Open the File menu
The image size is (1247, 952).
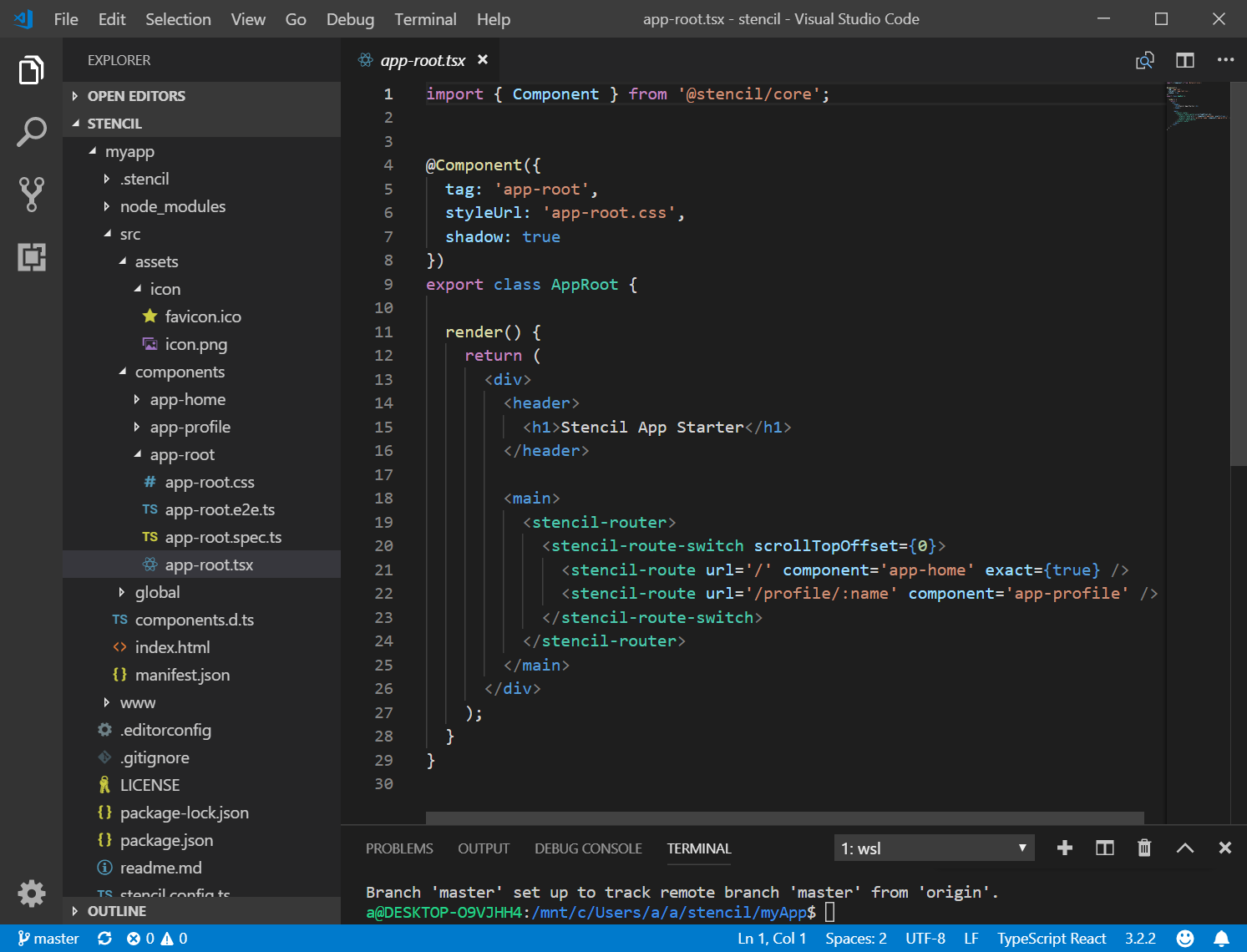(66, 19)
